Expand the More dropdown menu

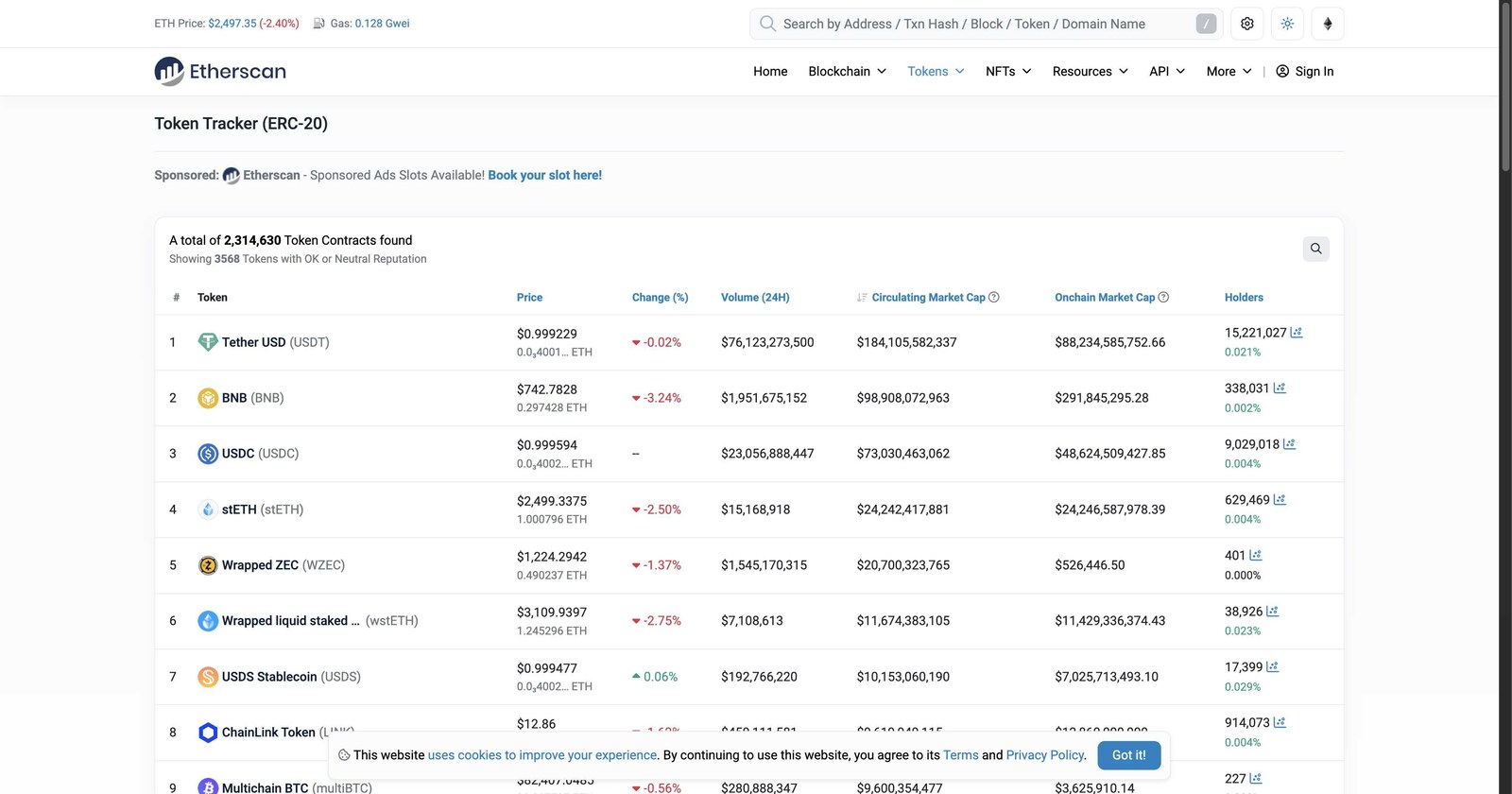1229,71
